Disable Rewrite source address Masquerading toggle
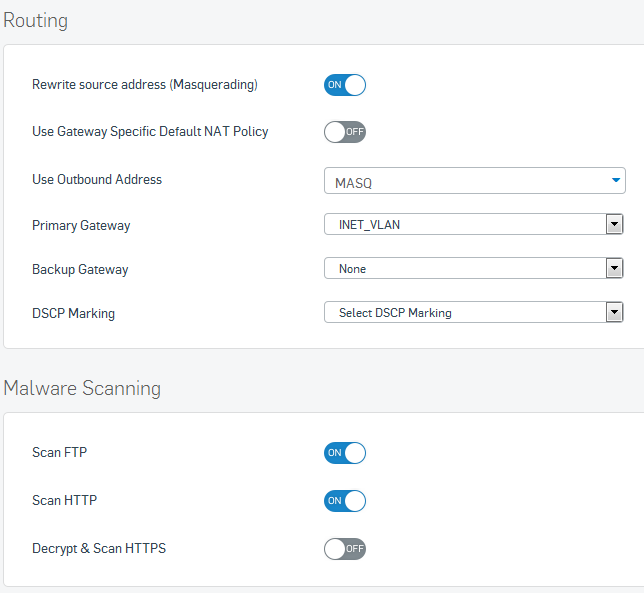This screenshot has width=644, height=593. [x=345, y=85]
